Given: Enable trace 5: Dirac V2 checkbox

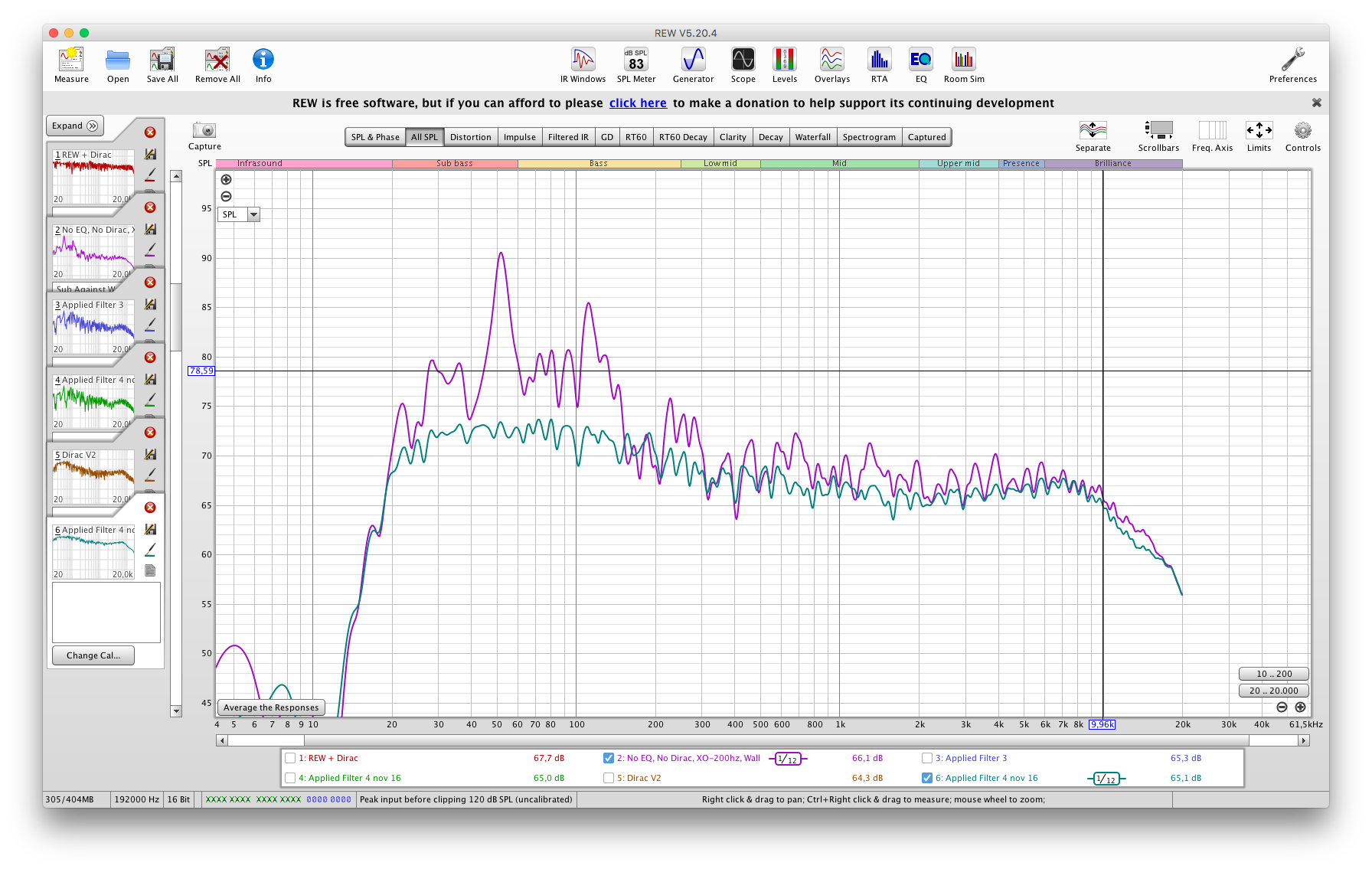Looking at the screenshot, I should click(609, 778).
